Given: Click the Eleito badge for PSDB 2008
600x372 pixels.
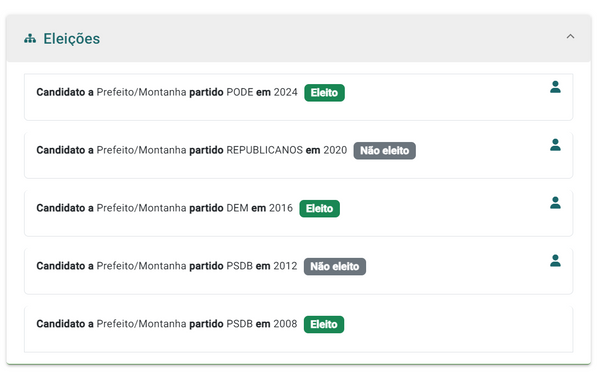Looking at the screenshot, I should (x=324, y=324).
